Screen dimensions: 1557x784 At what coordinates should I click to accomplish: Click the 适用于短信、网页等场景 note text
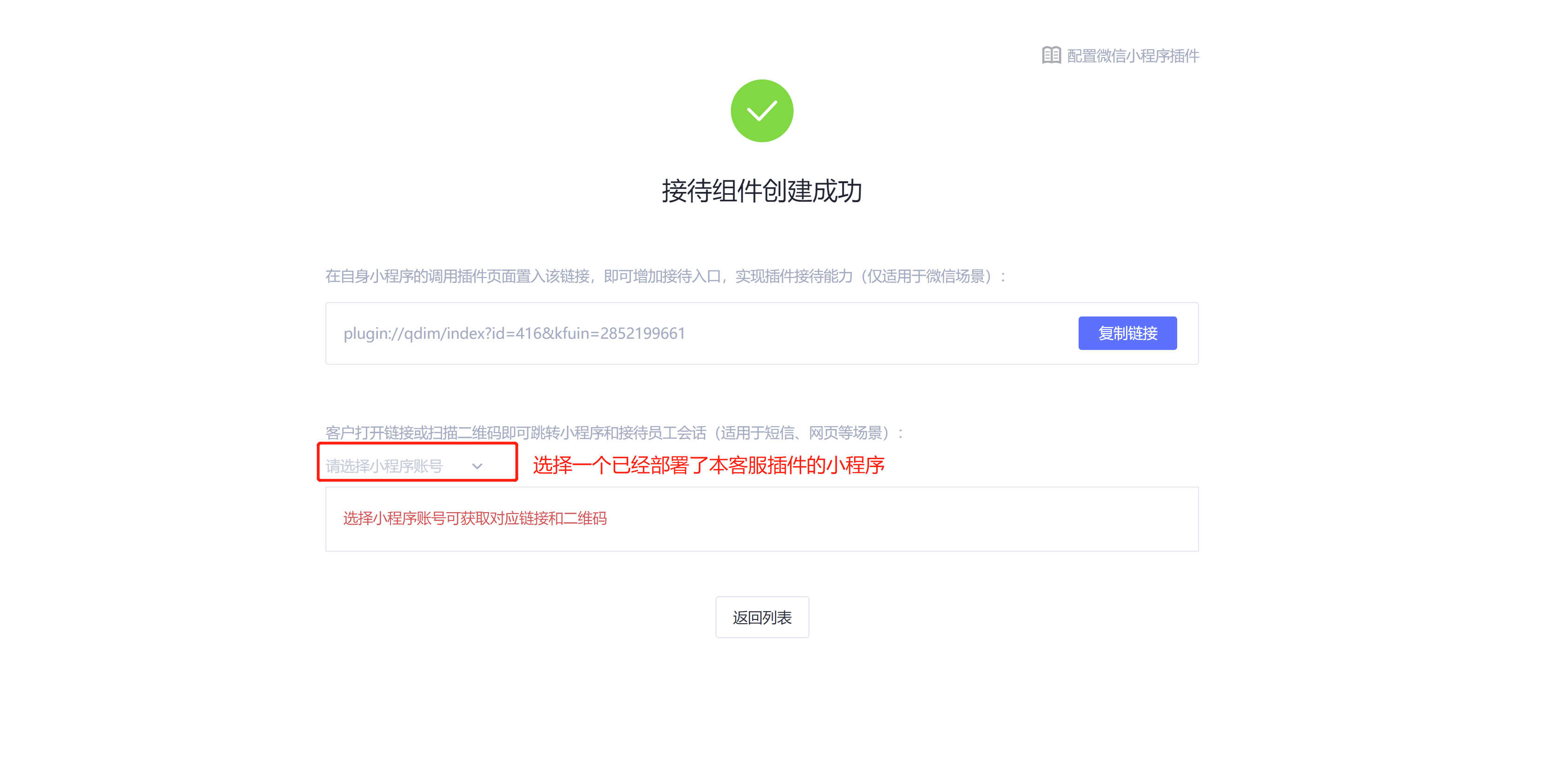coord(804,433)
